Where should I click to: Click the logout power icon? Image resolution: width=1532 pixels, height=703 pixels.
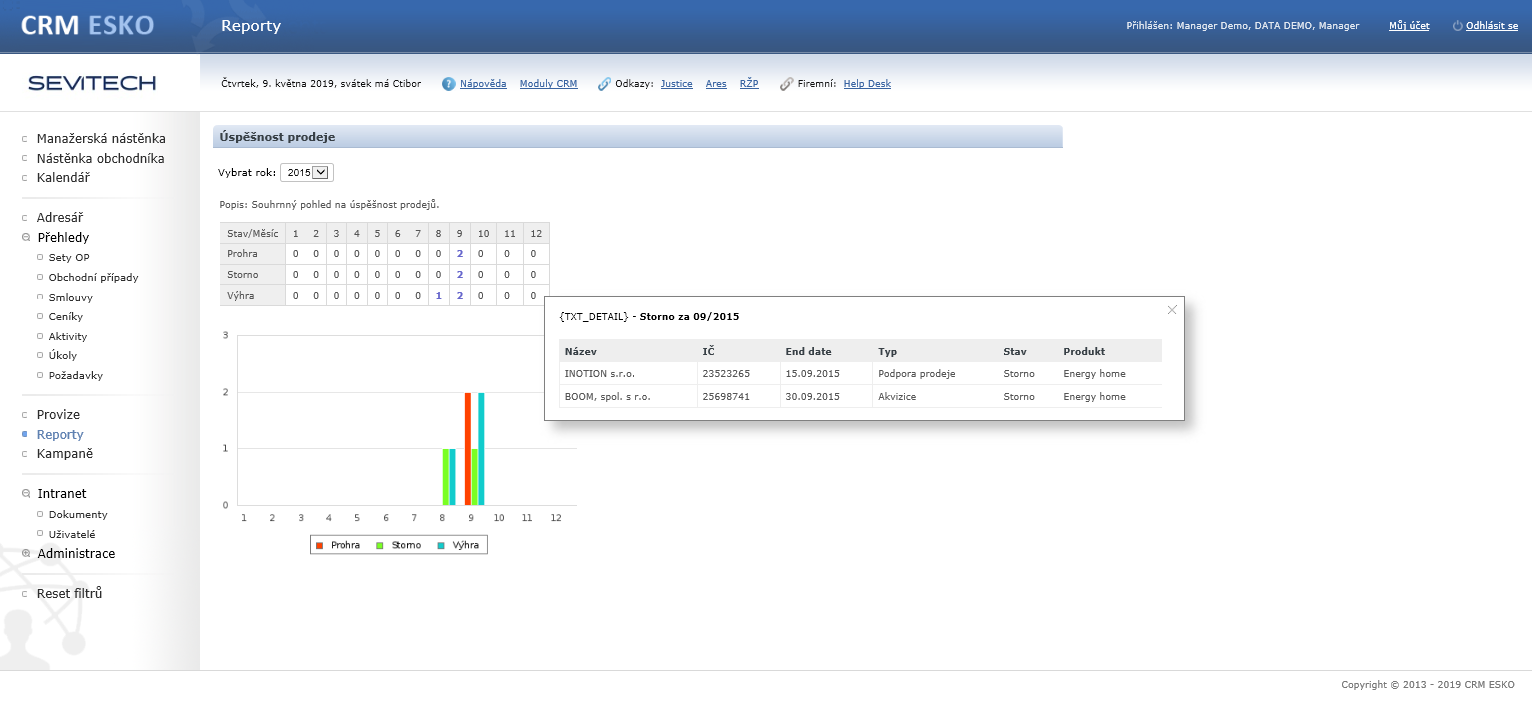point(1457,26)
